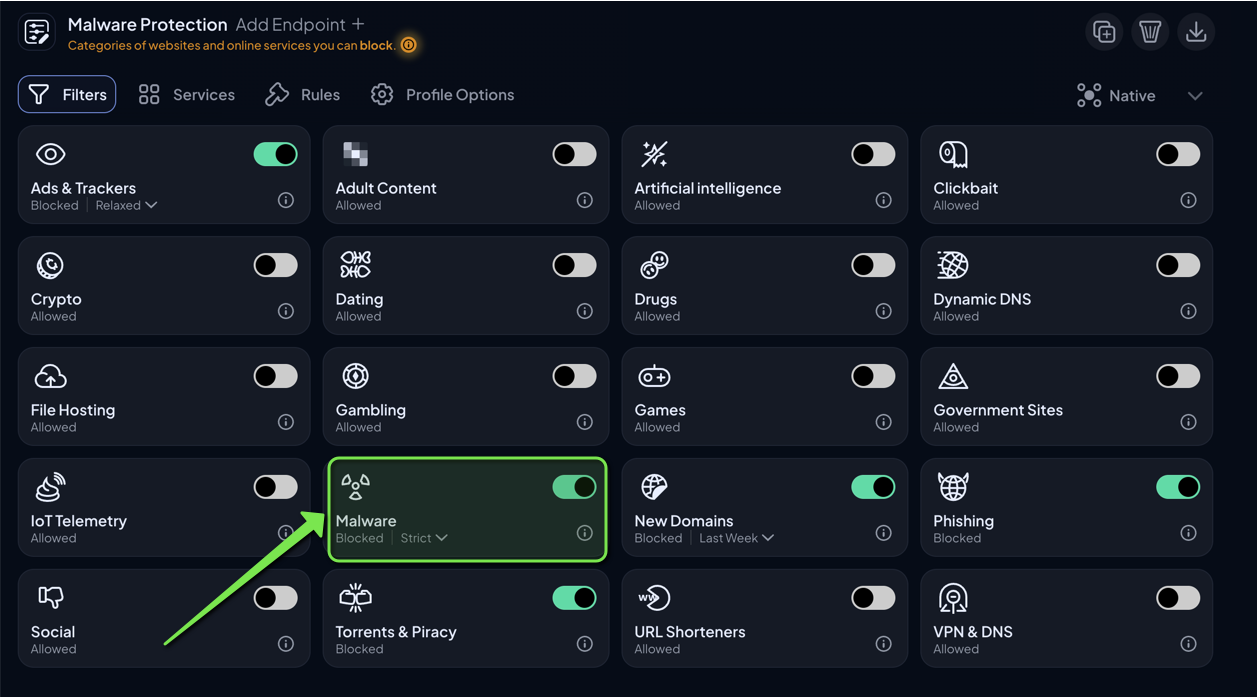Show info for Artificial intelligence filter
This screenshot has width=1257, height=697.
point(884,200)
